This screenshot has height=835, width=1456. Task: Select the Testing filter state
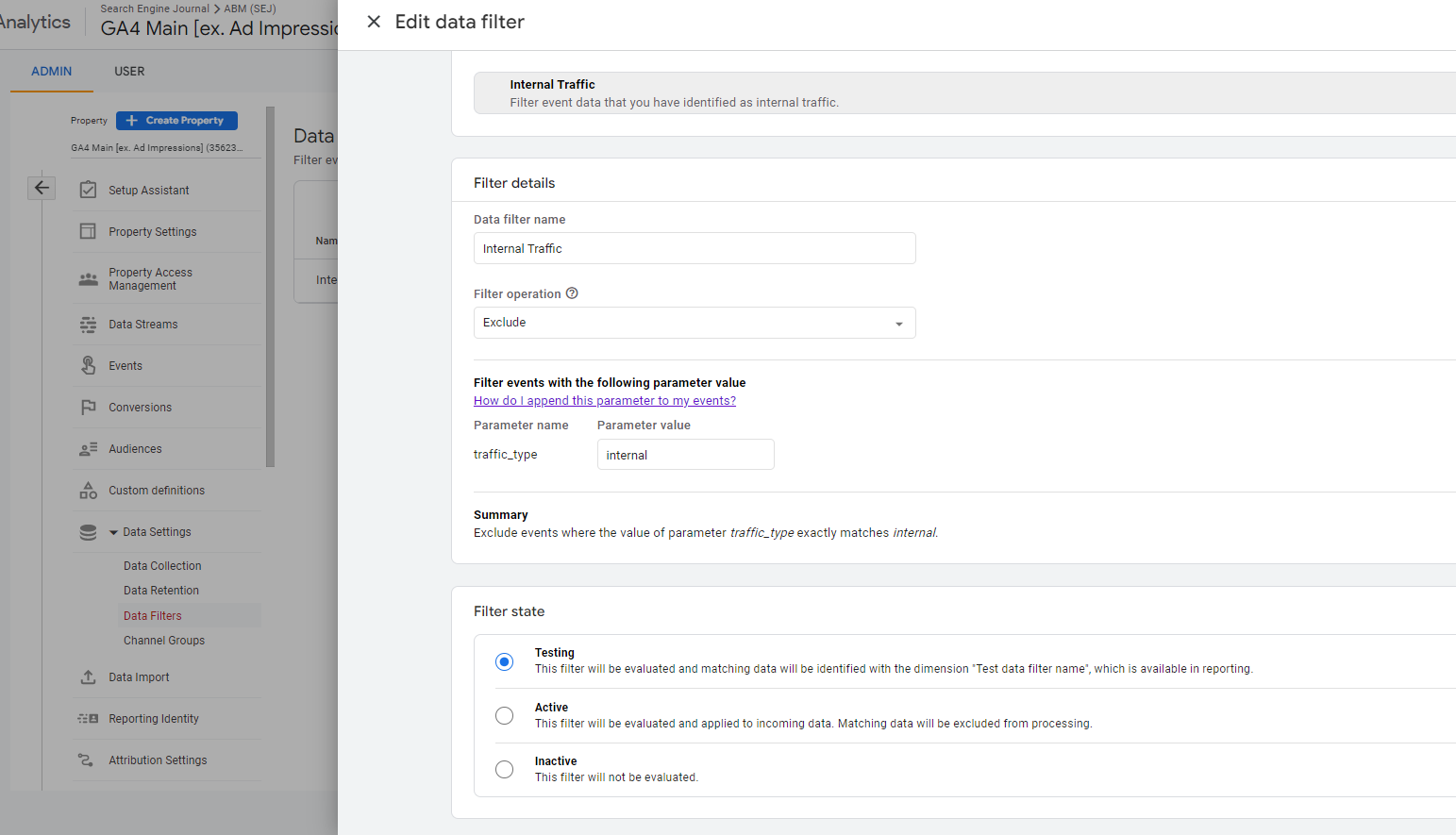click(504, 661)
